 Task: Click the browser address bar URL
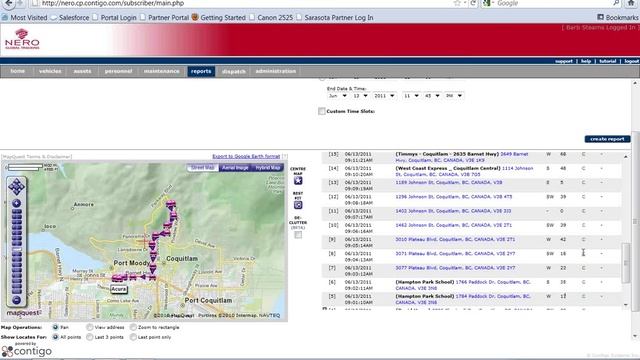(x=113, y=3)
